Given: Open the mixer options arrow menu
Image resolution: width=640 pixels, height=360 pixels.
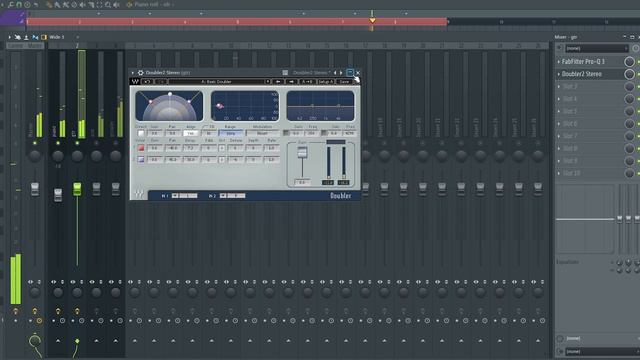Looking at the screenshot, I should point(9,37).
